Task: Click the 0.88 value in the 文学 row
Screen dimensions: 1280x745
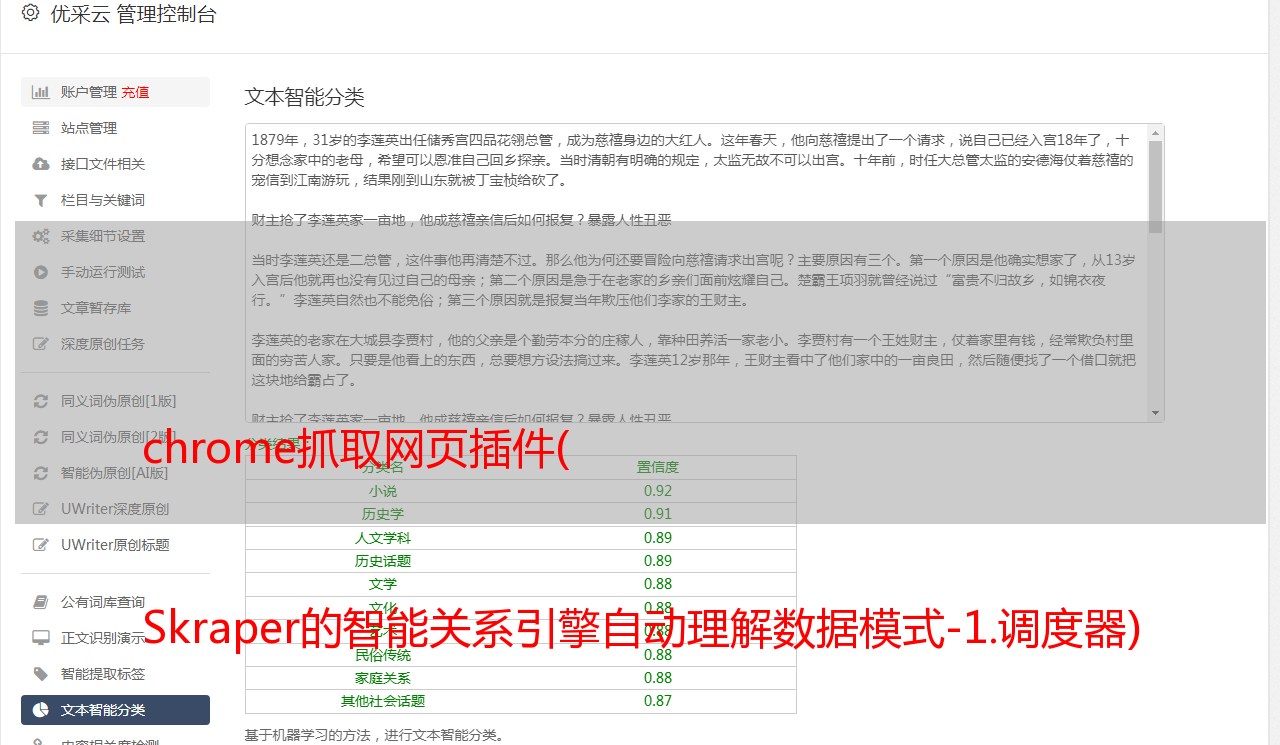Action: [x=658, y=584]
